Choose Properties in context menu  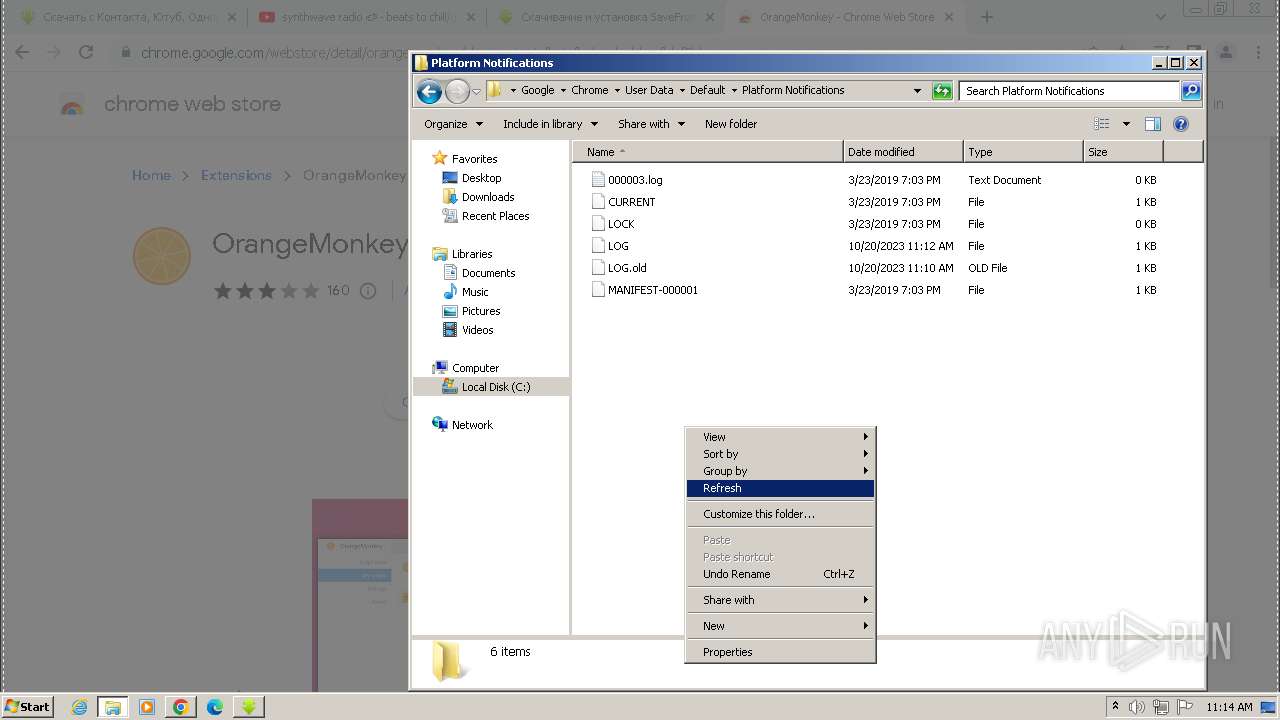pyautogui.click(x=780, y=652)
